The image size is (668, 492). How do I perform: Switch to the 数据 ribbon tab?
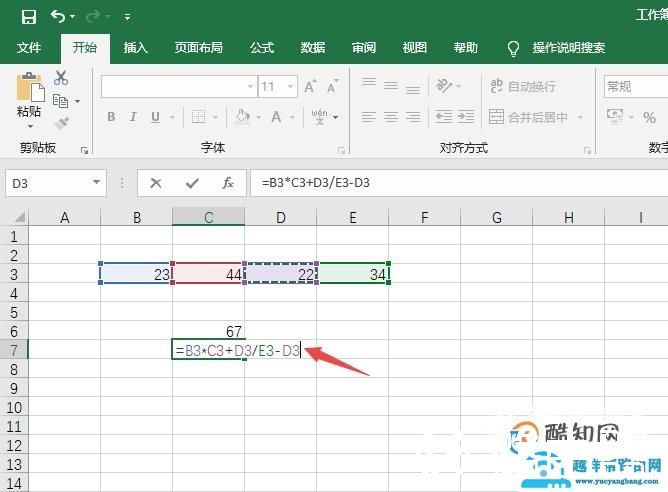pos(313,47)
